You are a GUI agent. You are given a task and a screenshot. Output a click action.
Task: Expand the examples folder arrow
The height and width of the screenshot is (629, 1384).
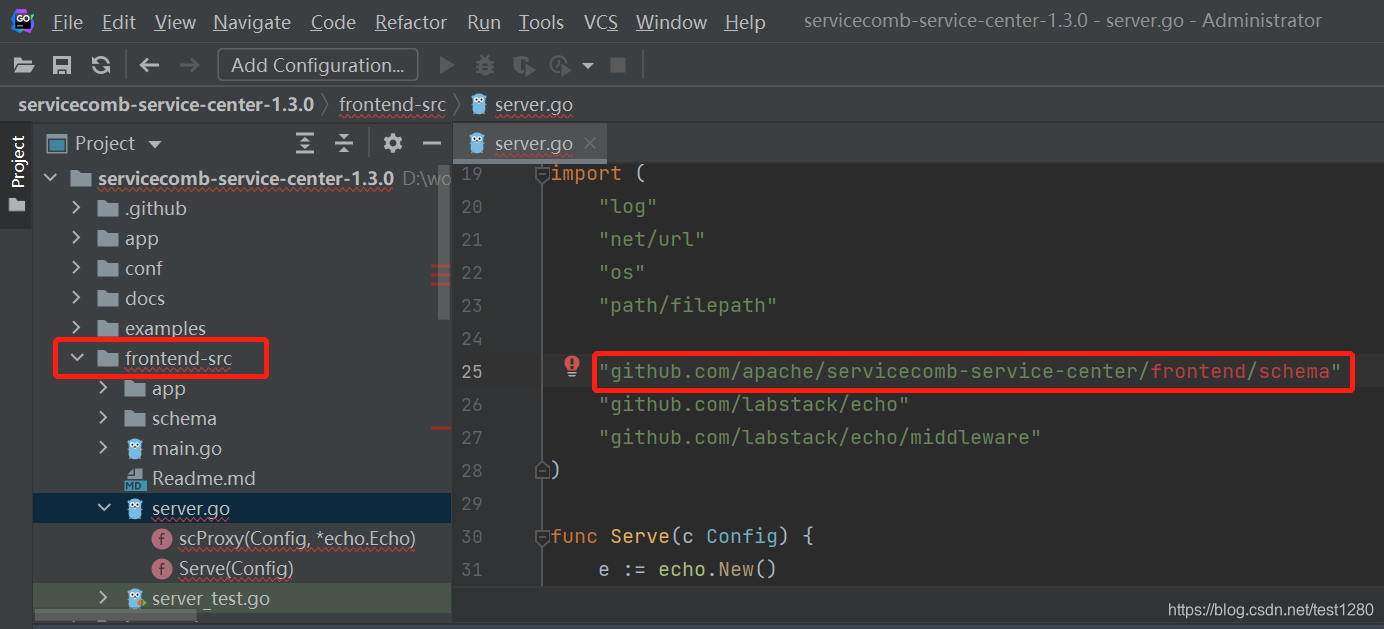pos(77,328)
